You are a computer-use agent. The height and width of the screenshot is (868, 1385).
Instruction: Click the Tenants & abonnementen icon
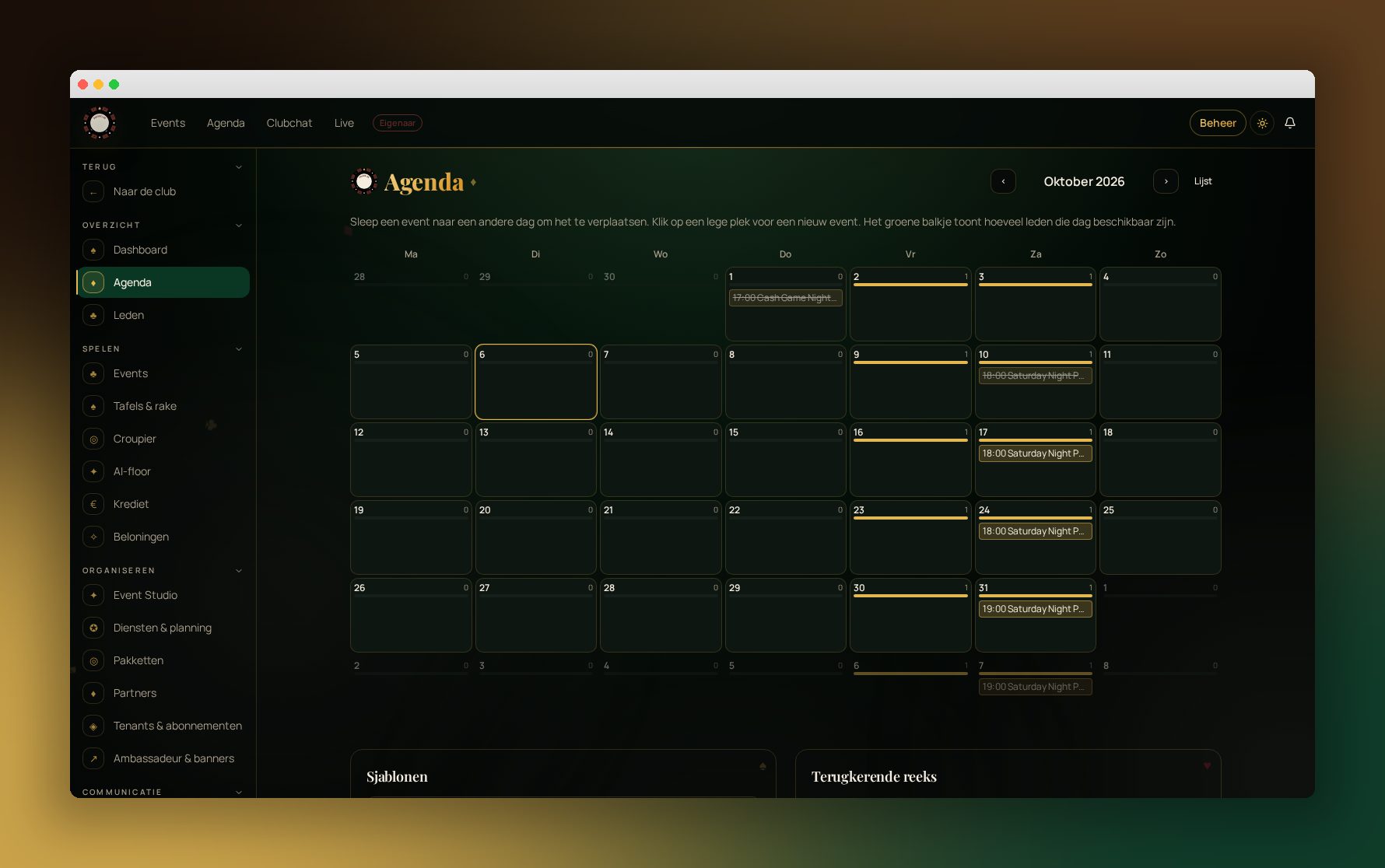click(x=93, y=726)
